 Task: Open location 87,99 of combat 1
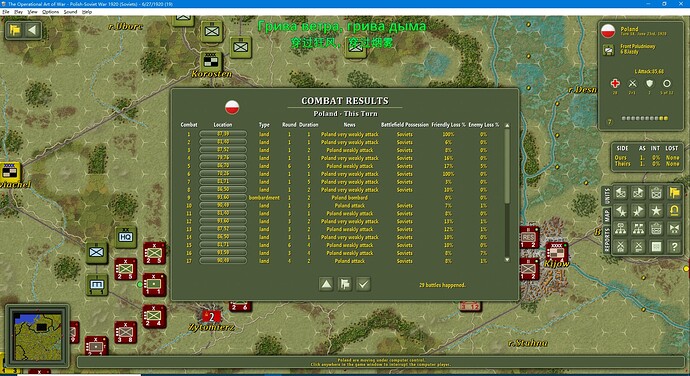[223, 134]
